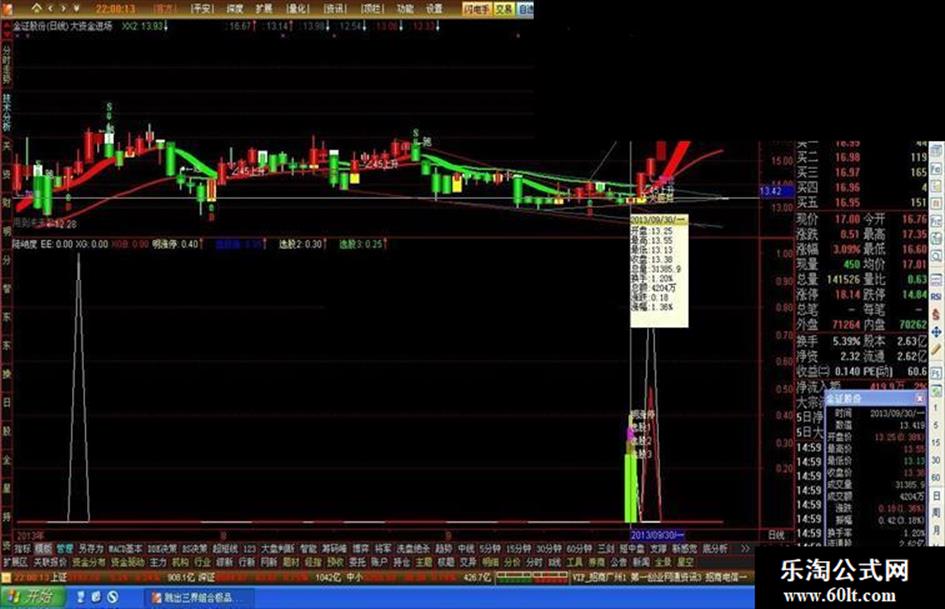
Task: Click the magnifier search icon in right sidebar
Action: point(936,256)
